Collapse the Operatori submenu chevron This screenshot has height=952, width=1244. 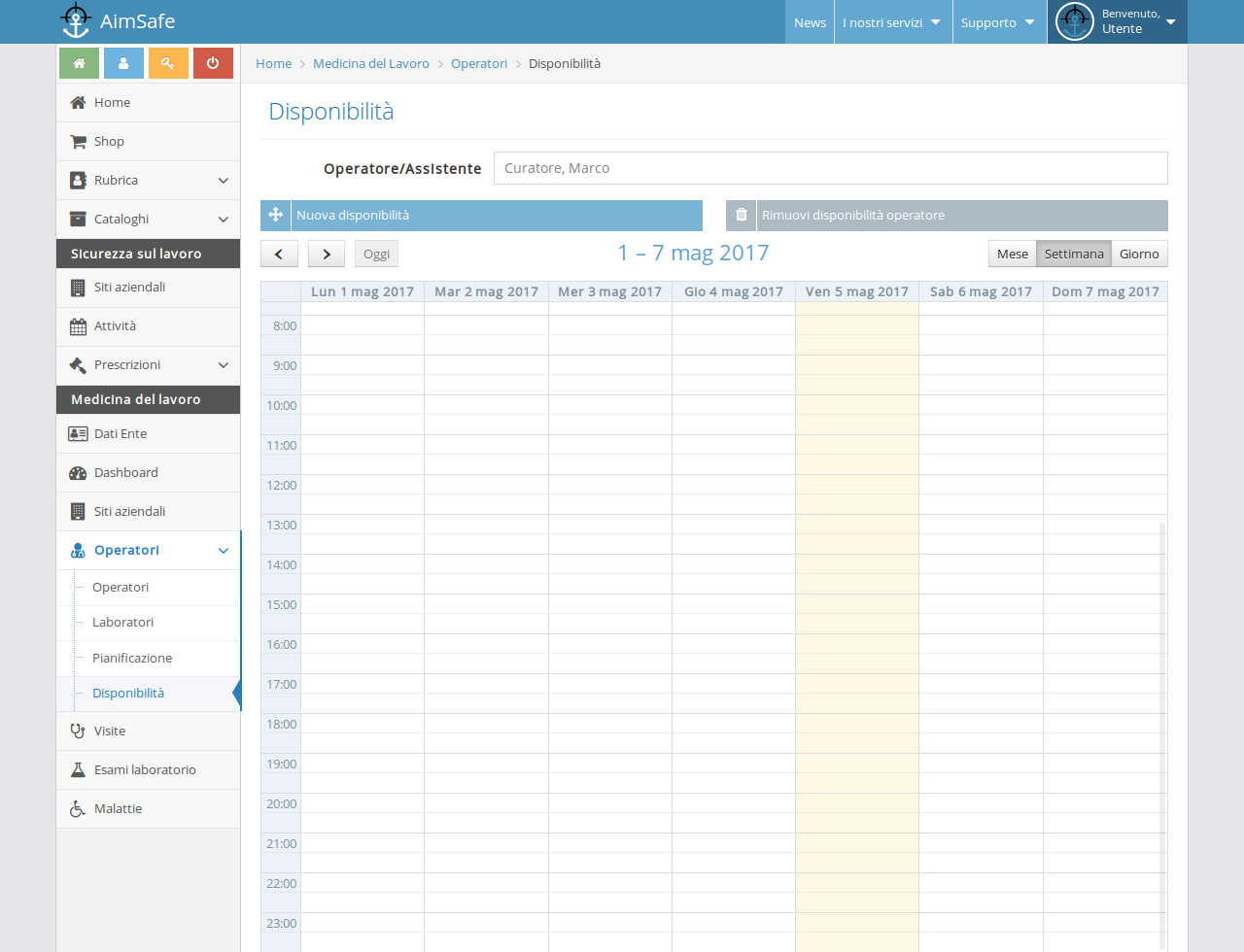click(224, 551)
